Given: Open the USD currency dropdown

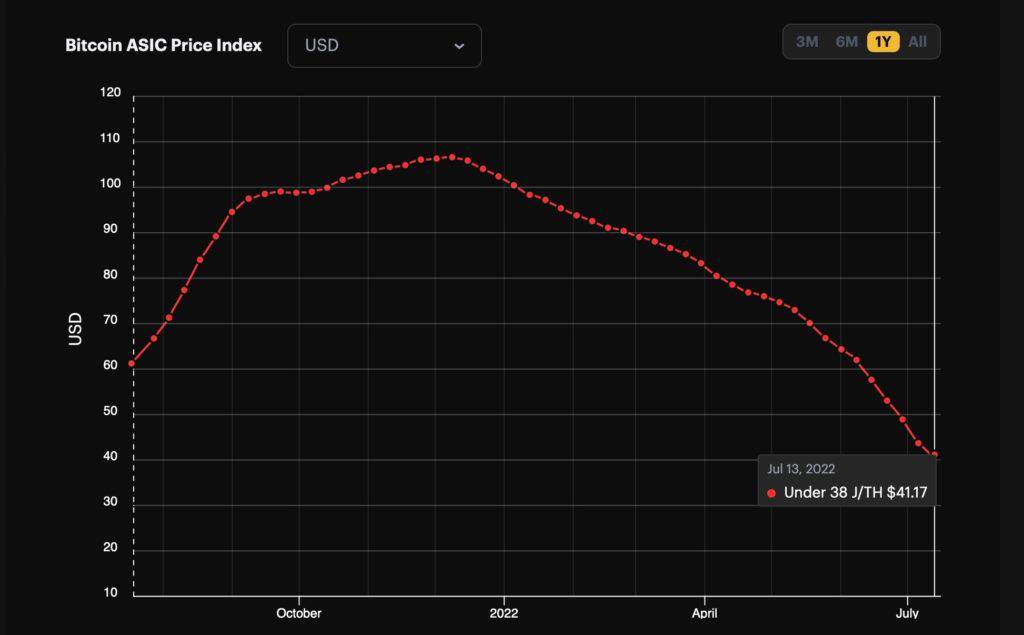Looking at the screenshot, I should (384, 46).
